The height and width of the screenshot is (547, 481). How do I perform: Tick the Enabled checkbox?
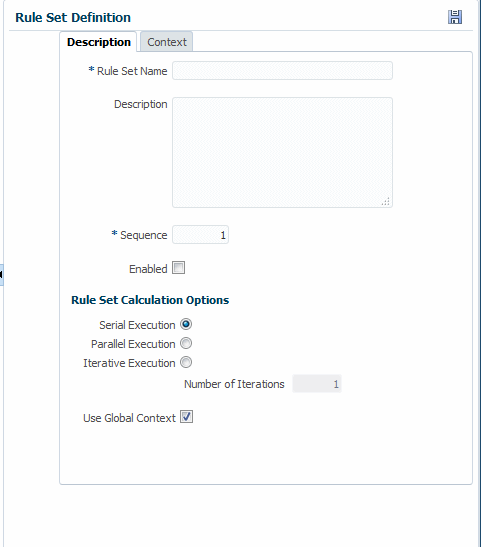pyautogui.click(x=179, y=268)
